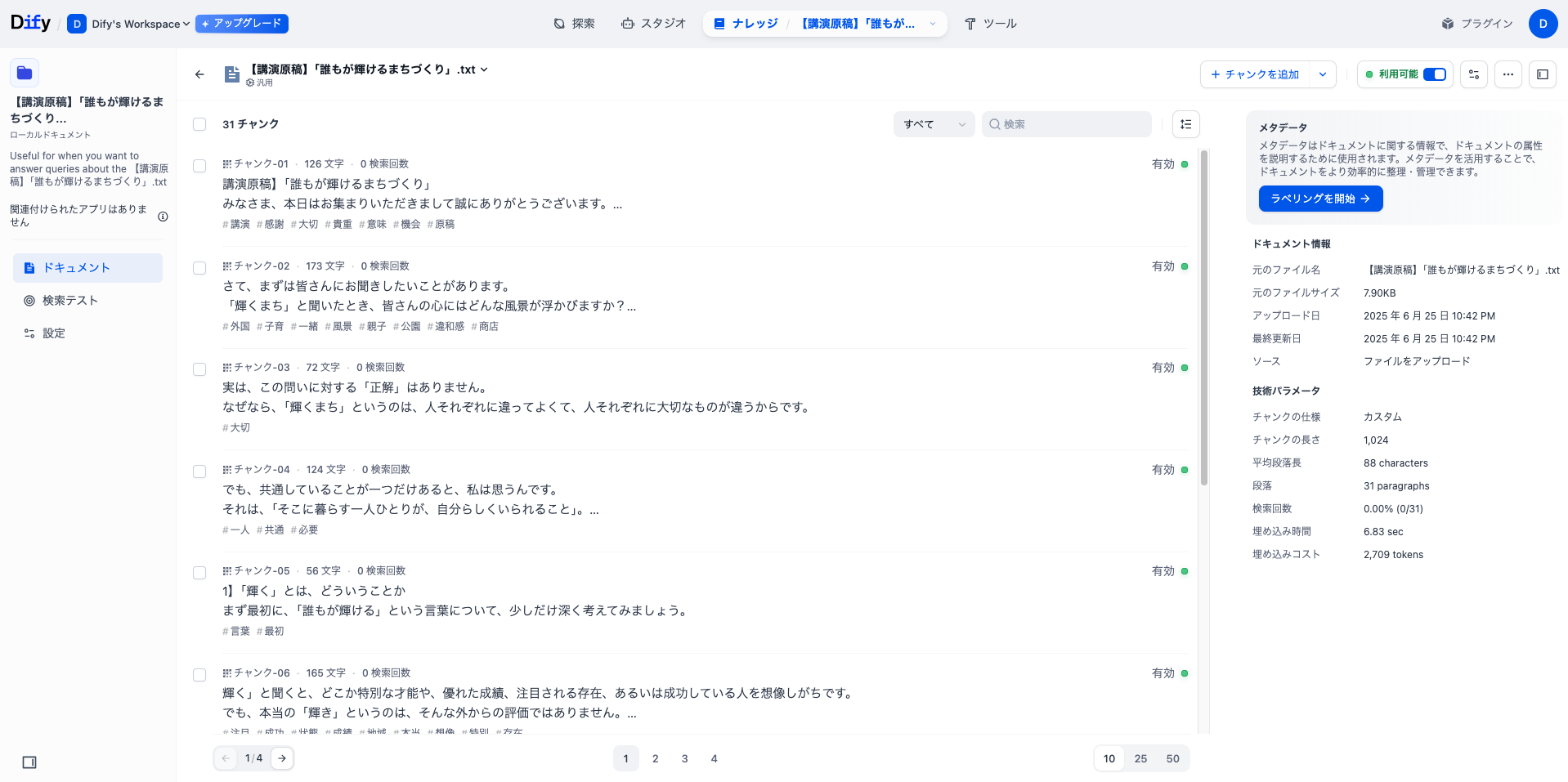Start labeling with ラベリングを開始 button
Viewport: 1568px width, 782px height.
(x=1319, y=198)
